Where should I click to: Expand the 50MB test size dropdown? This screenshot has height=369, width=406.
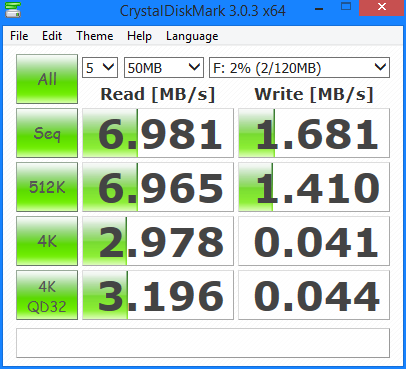point(164,68)
